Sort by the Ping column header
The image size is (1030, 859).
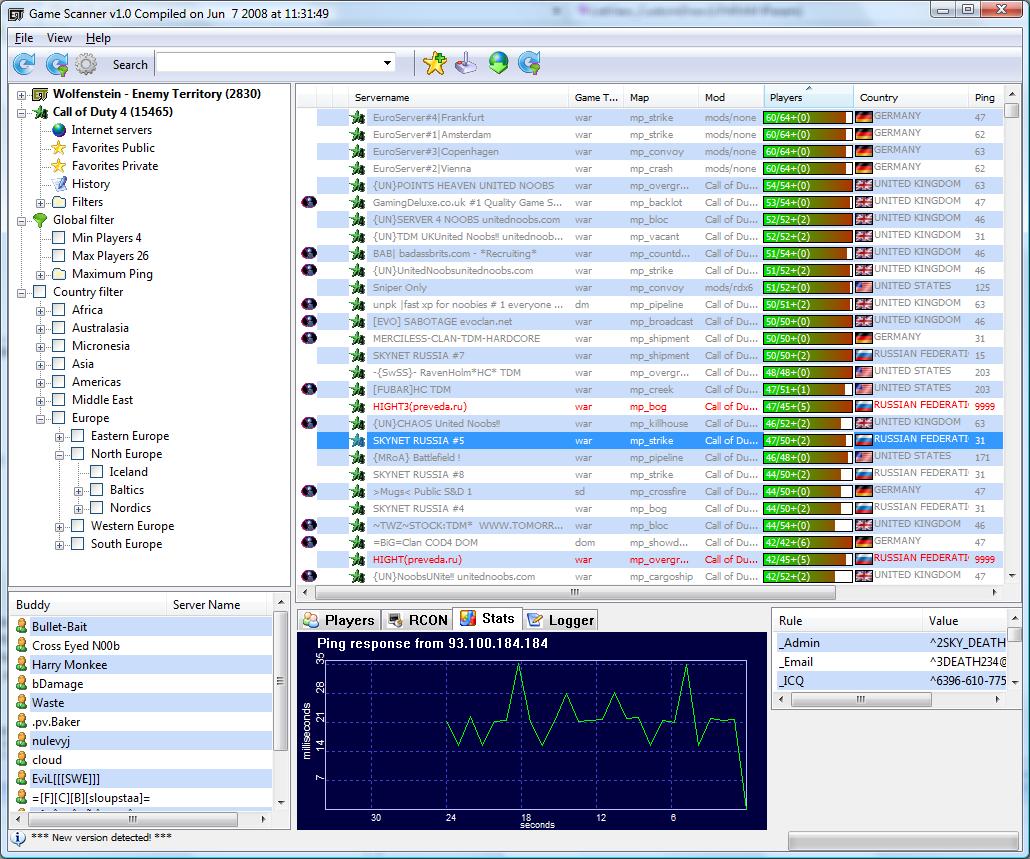(985, 97)
